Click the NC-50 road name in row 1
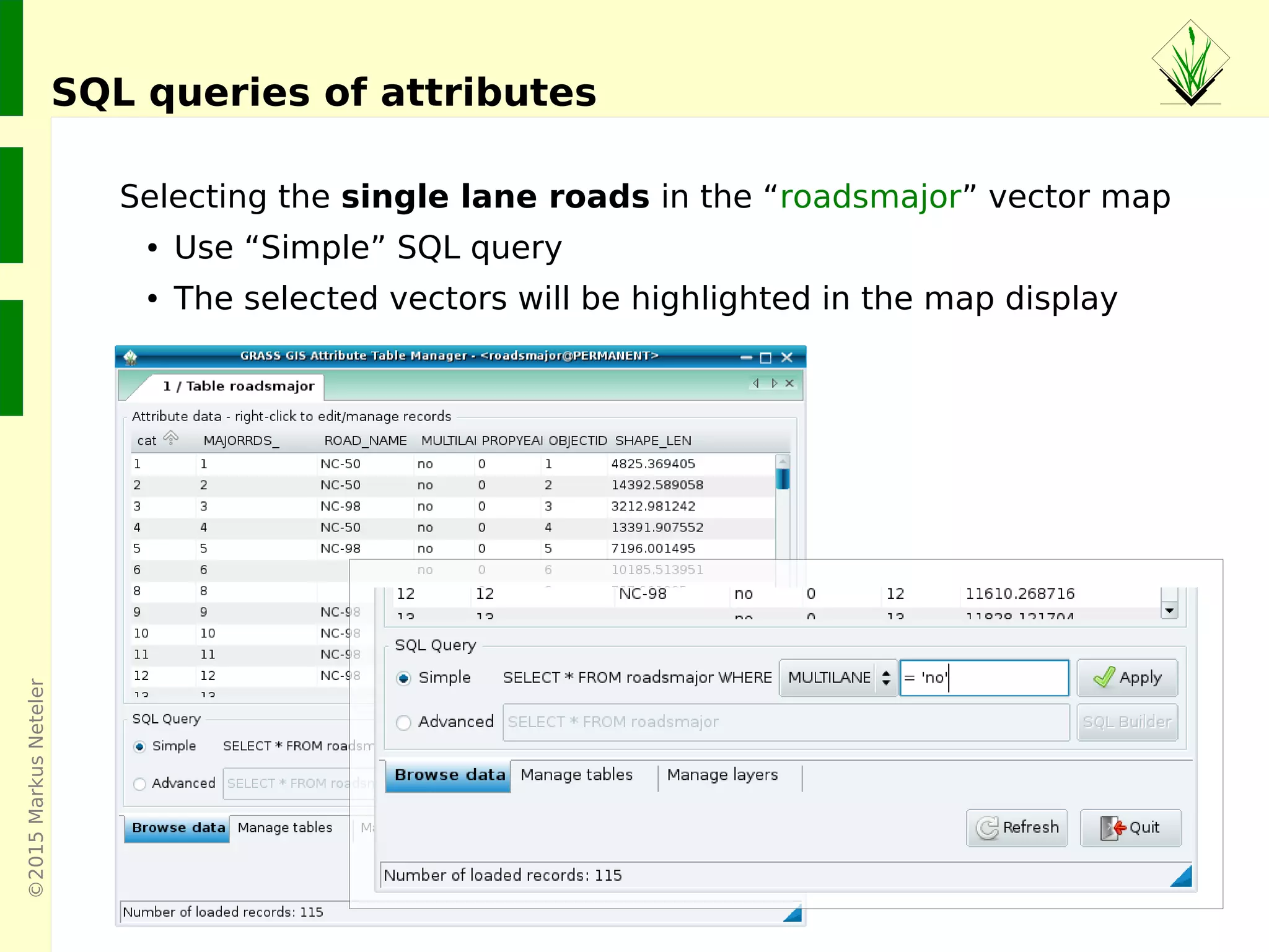The image size is (1269, 952). pos(340,464)
